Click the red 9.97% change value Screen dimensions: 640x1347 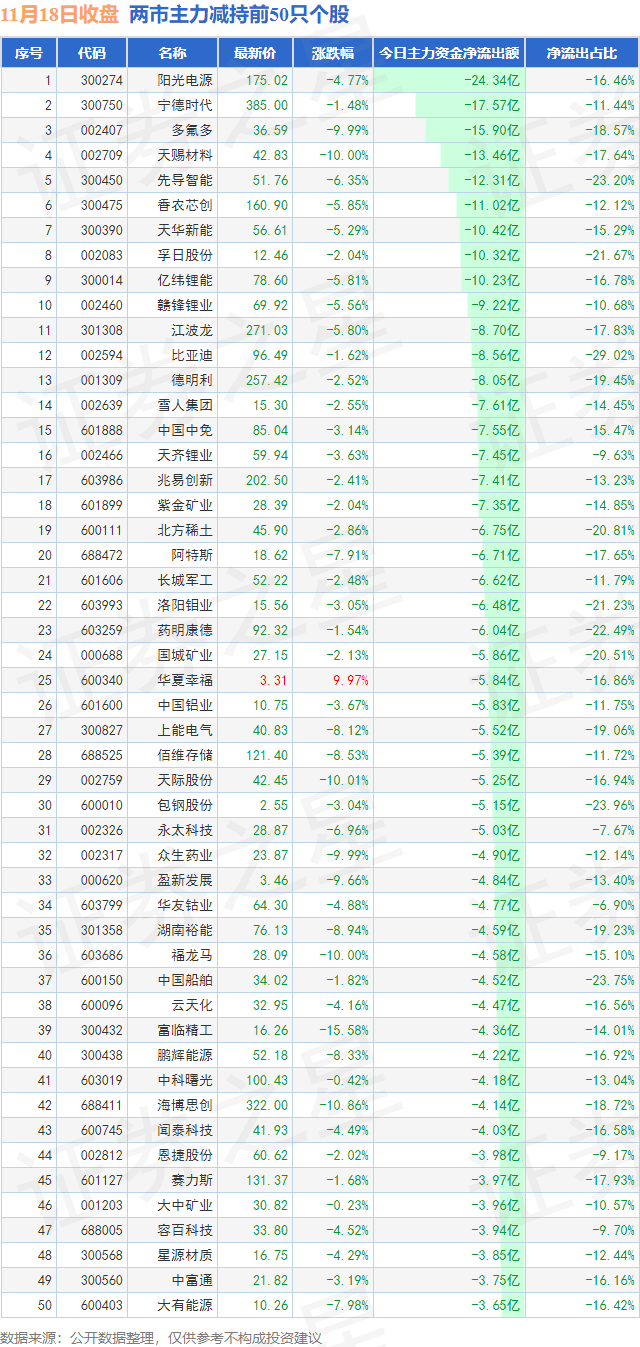[352, 680]
